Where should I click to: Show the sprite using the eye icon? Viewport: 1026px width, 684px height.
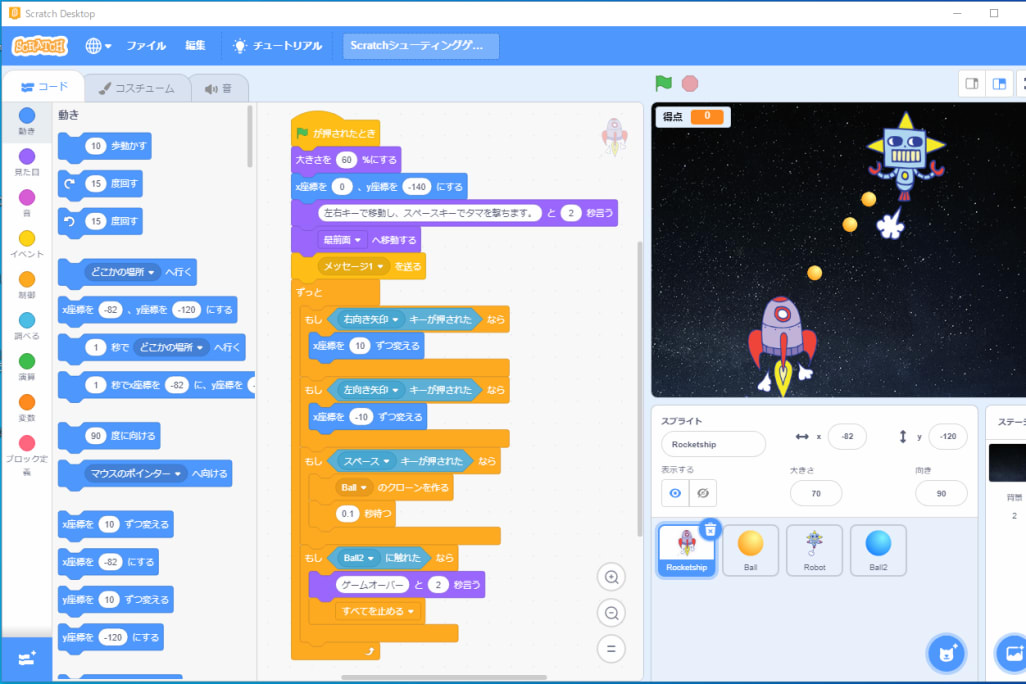(x=675, y=493)
